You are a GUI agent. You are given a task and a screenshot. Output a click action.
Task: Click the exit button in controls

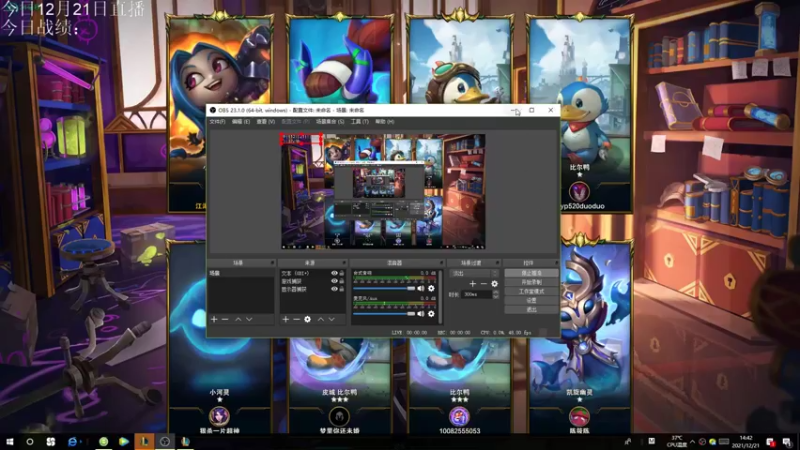click(531, 310)
